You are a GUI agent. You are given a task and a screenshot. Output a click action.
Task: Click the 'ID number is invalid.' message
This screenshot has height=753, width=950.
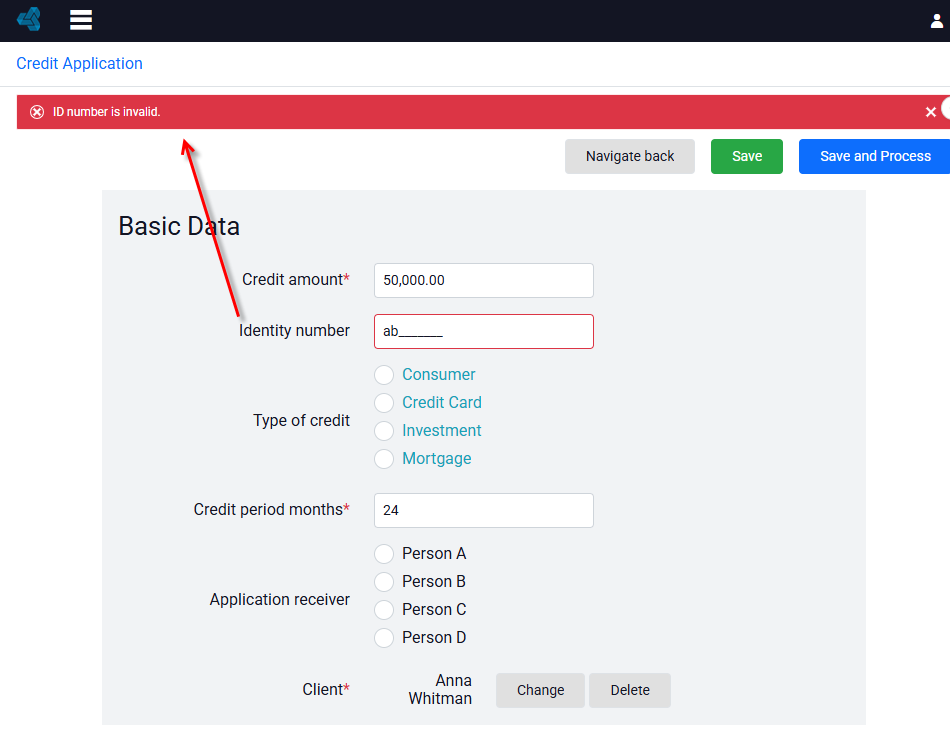(x=107, y=112)
